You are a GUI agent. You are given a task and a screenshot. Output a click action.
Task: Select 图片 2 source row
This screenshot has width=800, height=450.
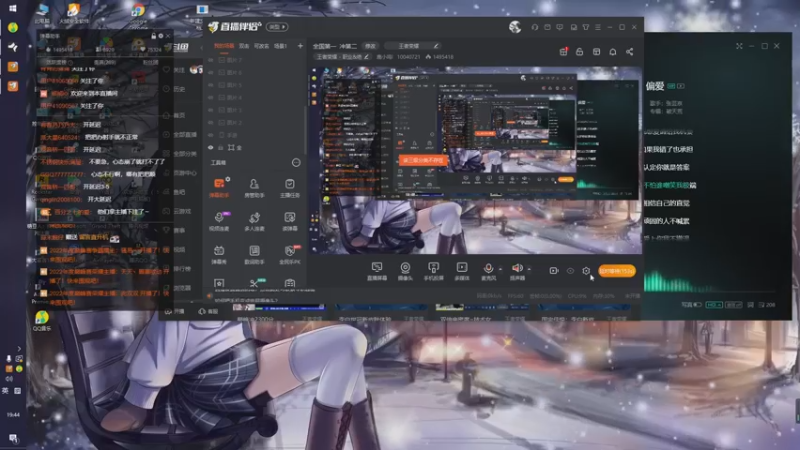tap(256, 122)
